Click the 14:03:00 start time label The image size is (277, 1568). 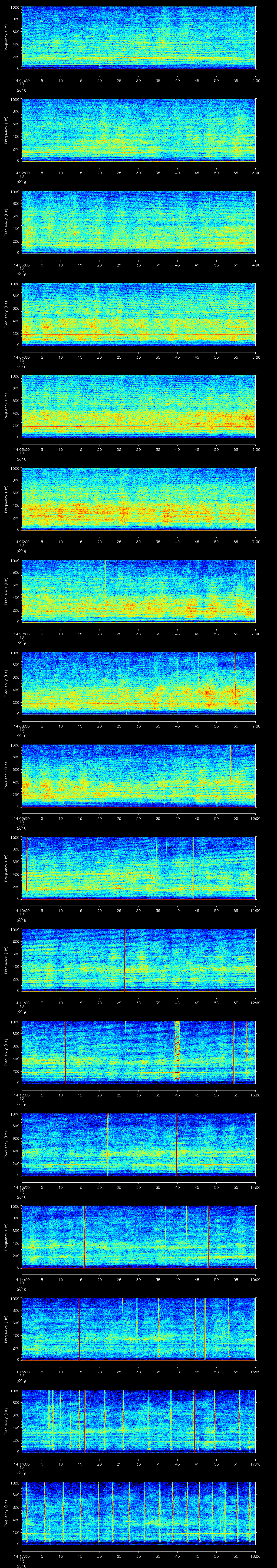click(x=21, y=264)
